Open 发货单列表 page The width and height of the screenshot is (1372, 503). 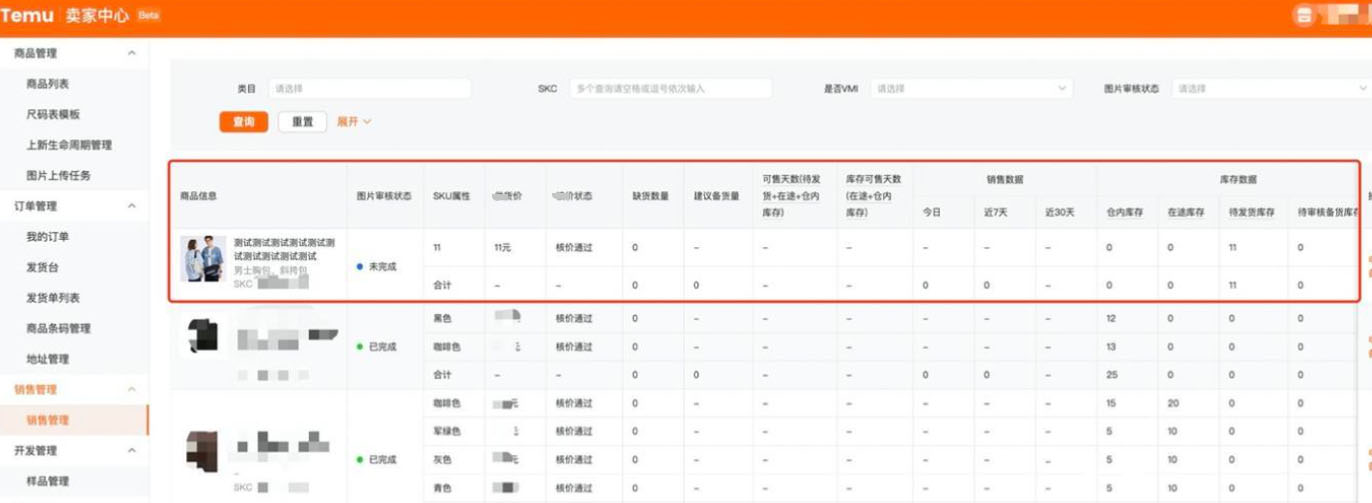(53, 298)
